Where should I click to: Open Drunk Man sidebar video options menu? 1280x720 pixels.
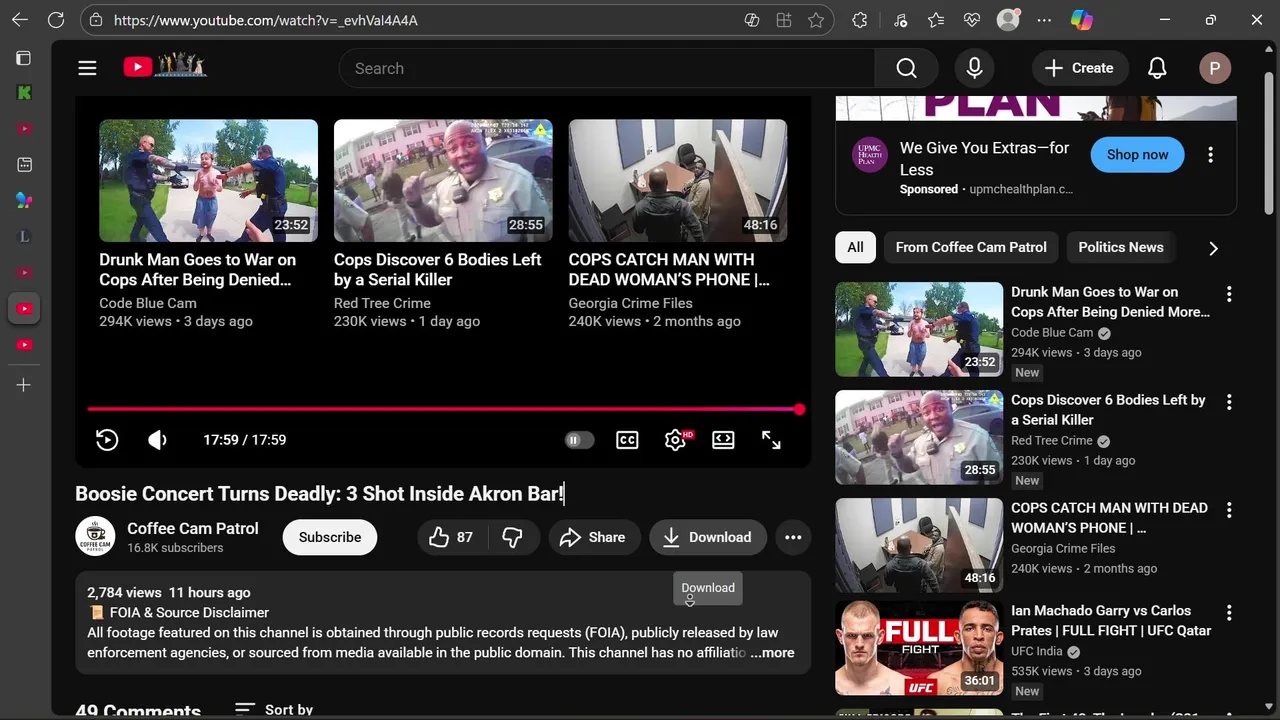pyautogui.click(x=1229, y=294)
